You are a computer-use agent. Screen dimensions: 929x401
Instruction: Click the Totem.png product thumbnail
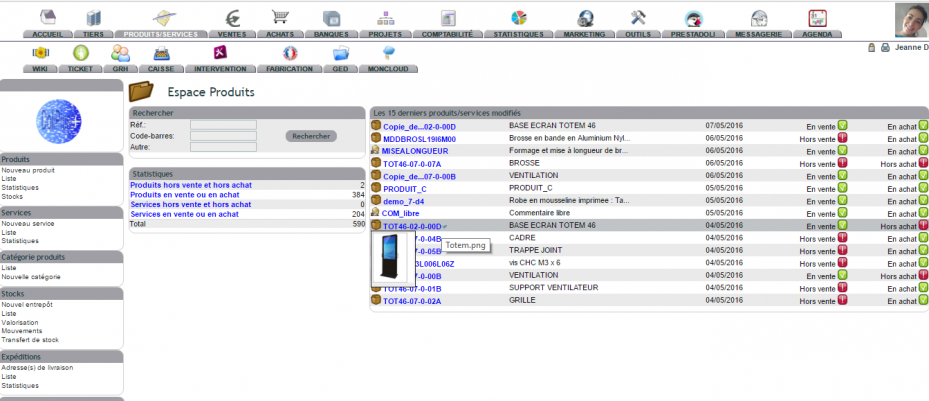click(393, 259)
